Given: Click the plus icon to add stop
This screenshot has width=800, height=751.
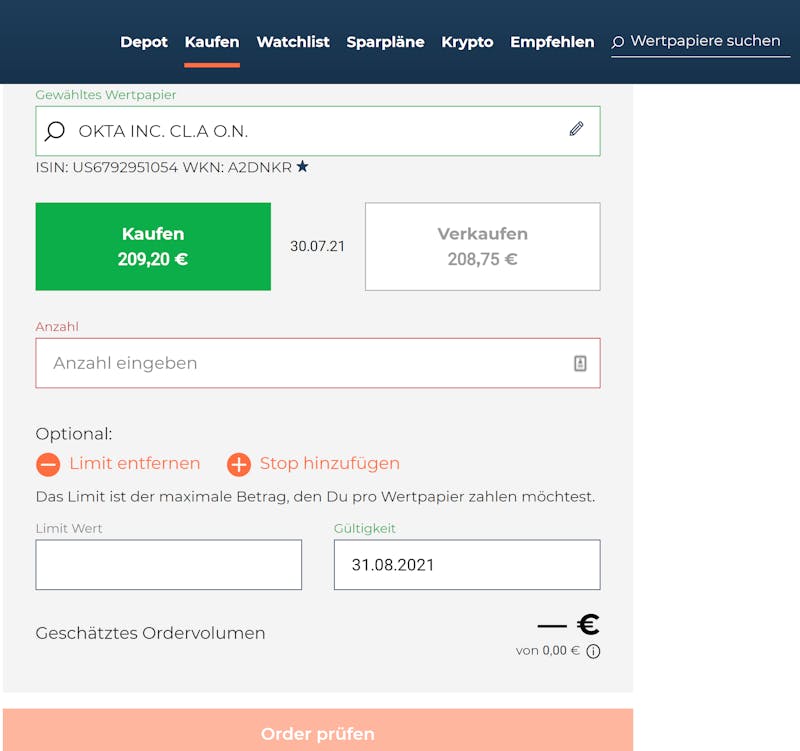Looking at the screenshot, I should coord(239,464).
